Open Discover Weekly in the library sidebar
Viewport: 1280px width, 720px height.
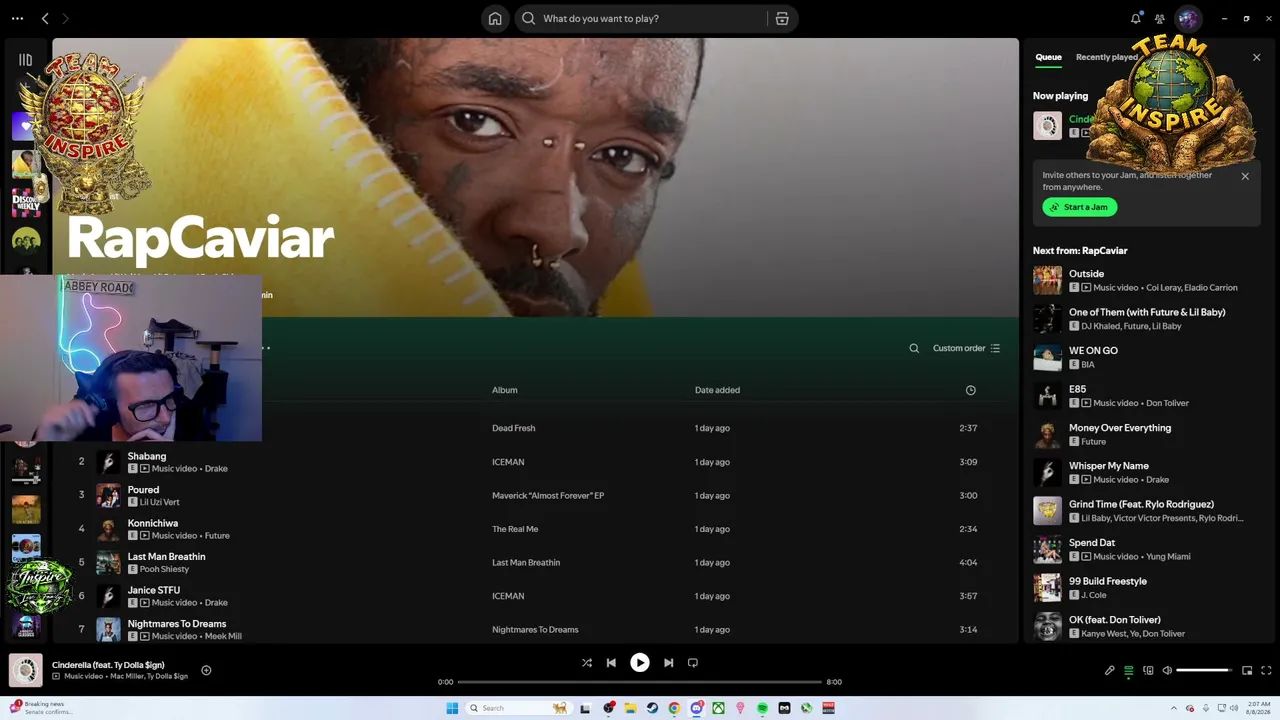pos(26,202)
